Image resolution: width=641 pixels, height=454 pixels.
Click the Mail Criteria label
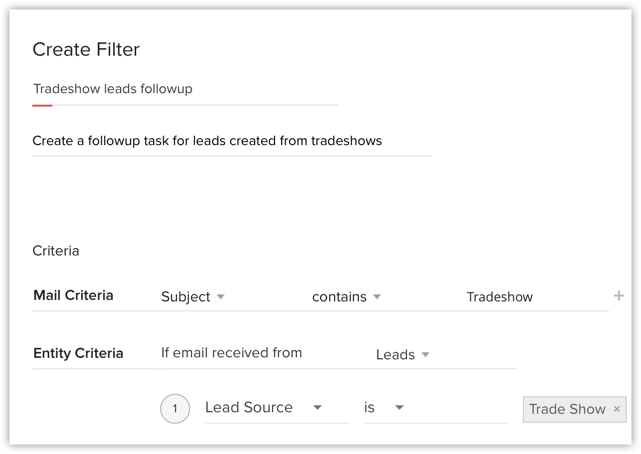[73, 296]
